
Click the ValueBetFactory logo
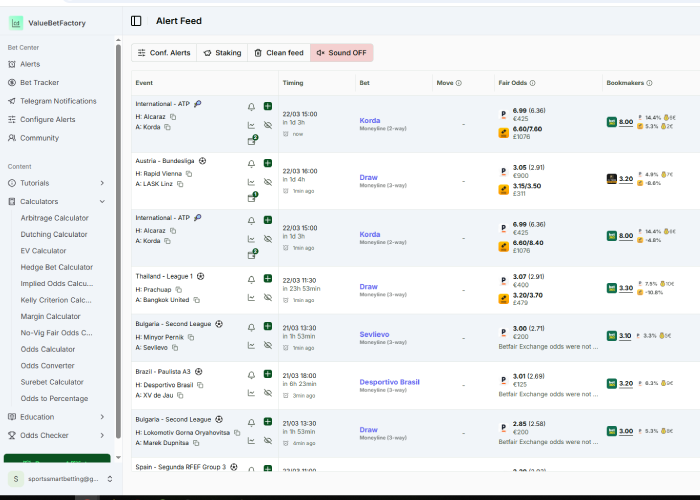pos(16,23)
